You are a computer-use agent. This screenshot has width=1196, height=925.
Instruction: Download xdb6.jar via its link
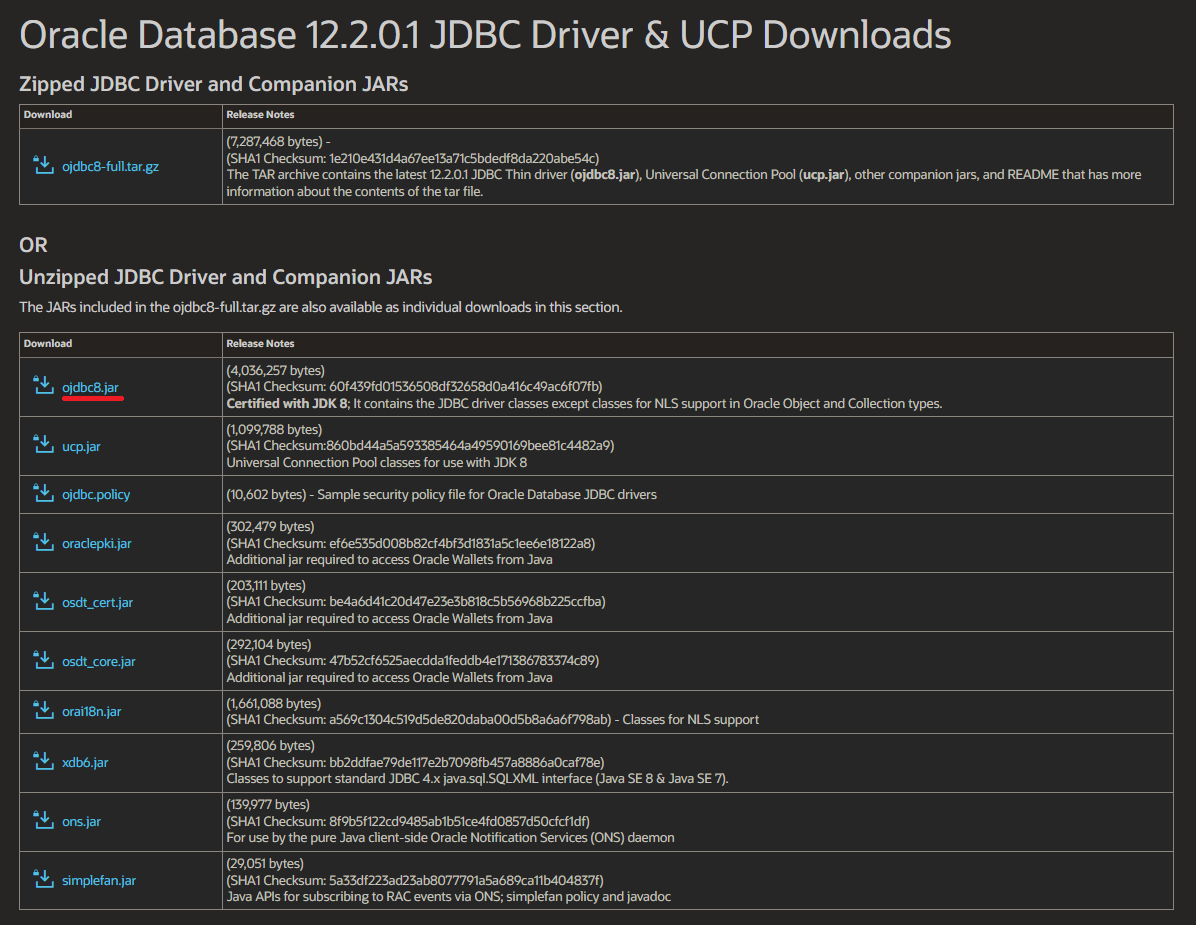click(85, 763)
